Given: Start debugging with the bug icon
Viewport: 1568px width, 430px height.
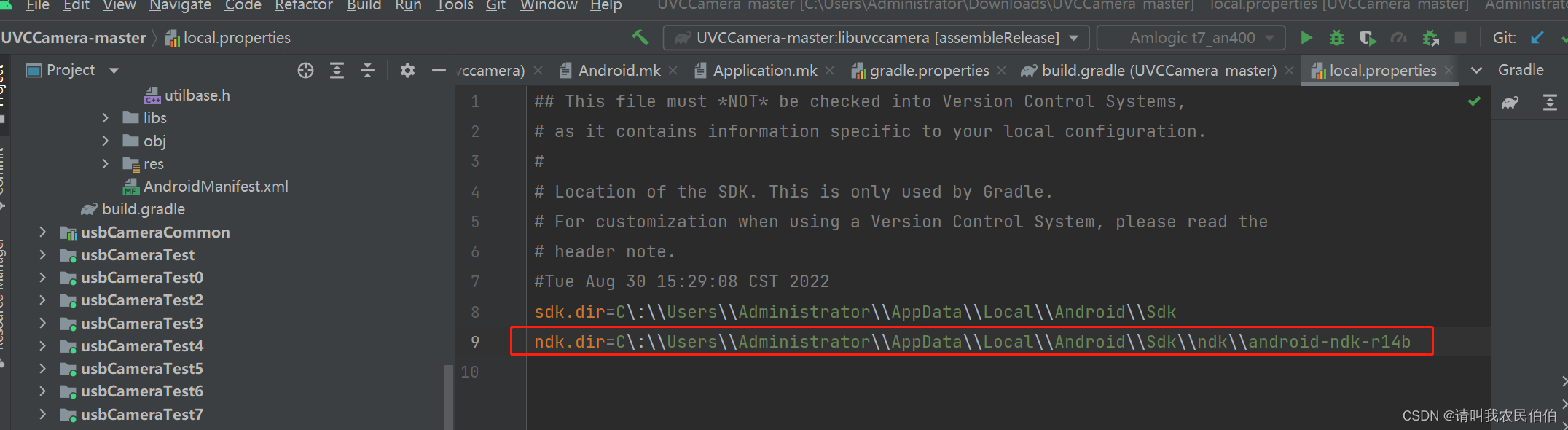Looking at the screenshot, I should 1336,37.
